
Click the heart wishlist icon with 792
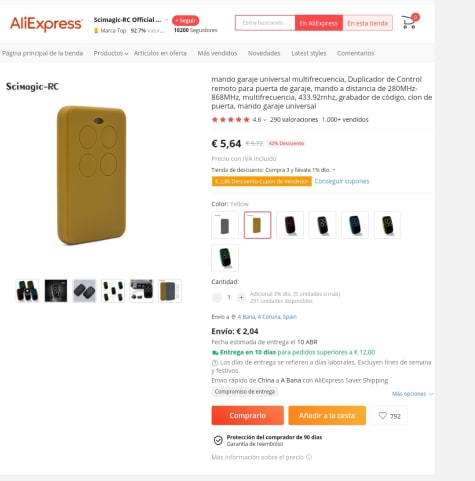pos(383,415)
